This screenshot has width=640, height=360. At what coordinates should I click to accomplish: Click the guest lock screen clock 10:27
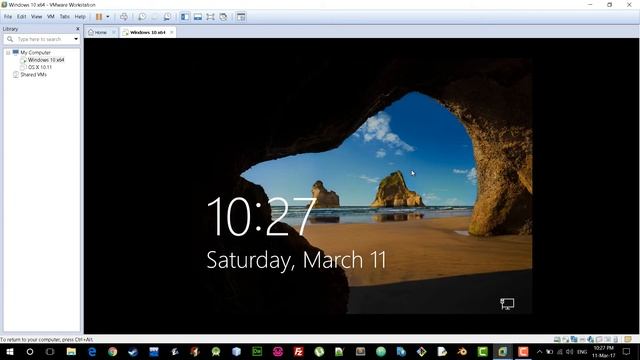(262, 216)
